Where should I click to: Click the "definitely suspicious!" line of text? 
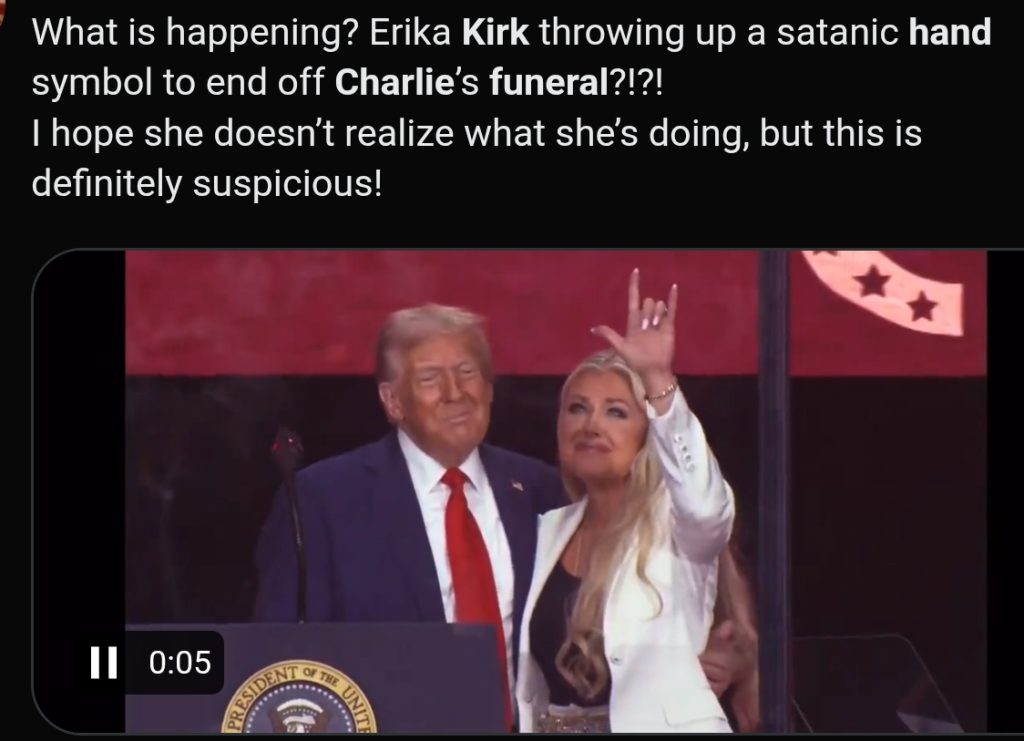206,183
